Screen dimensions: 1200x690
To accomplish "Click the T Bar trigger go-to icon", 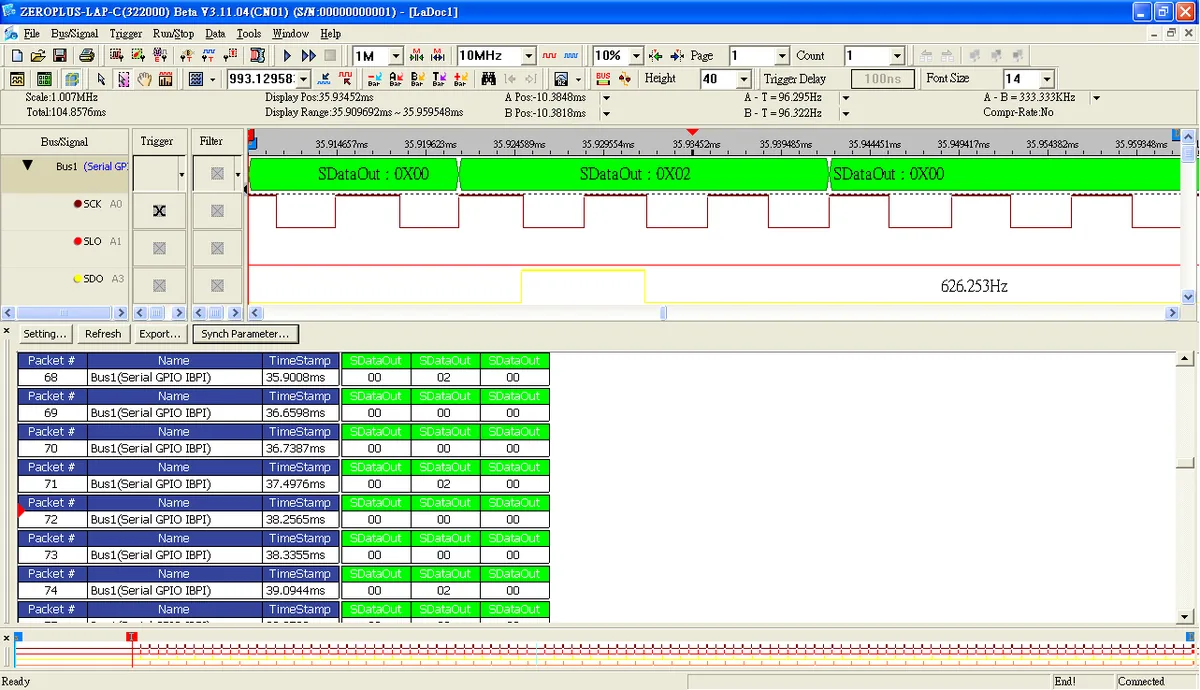I will [x=440, y=79].
